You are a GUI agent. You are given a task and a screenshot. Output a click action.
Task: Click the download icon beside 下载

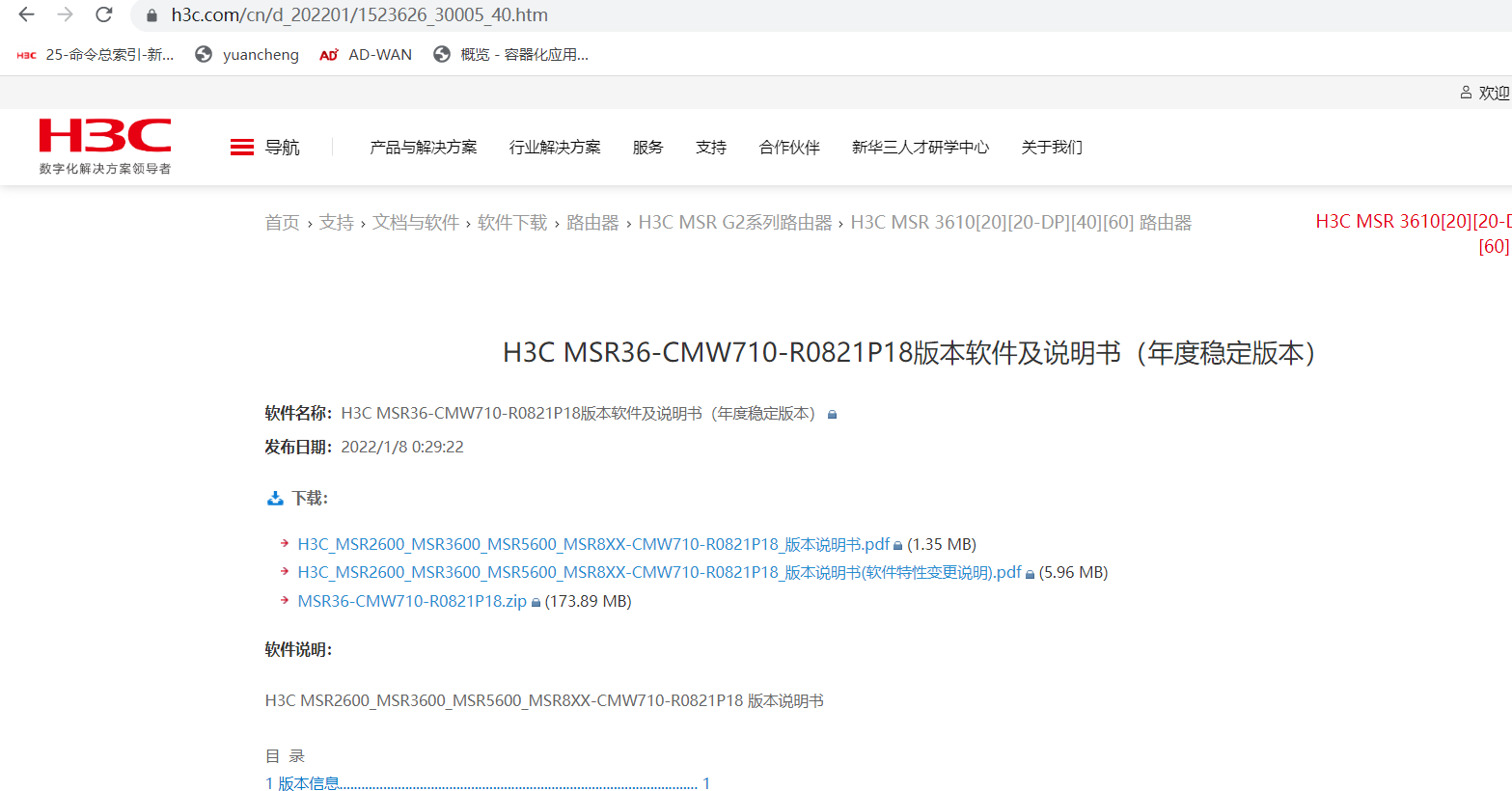[x=275, y=498]
